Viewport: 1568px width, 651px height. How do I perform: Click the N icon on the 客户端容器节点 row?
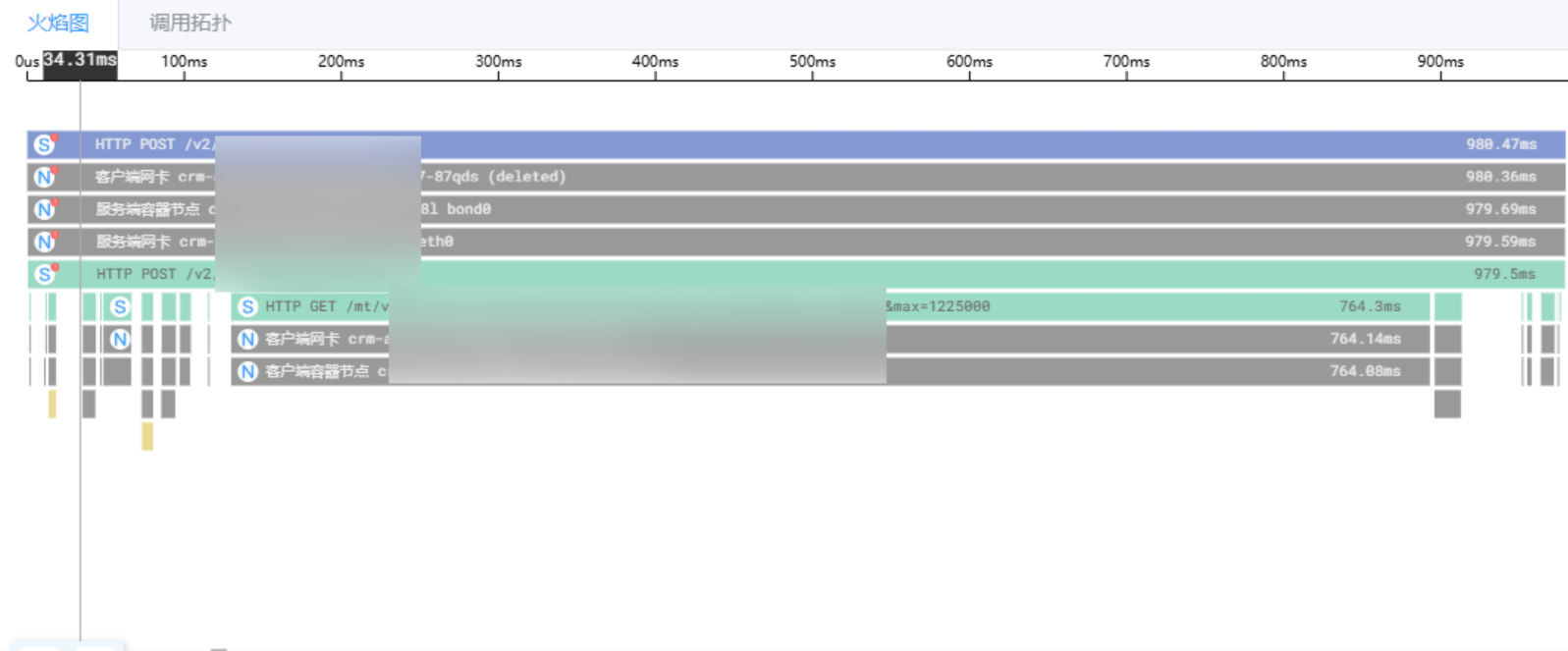[247, 371]
